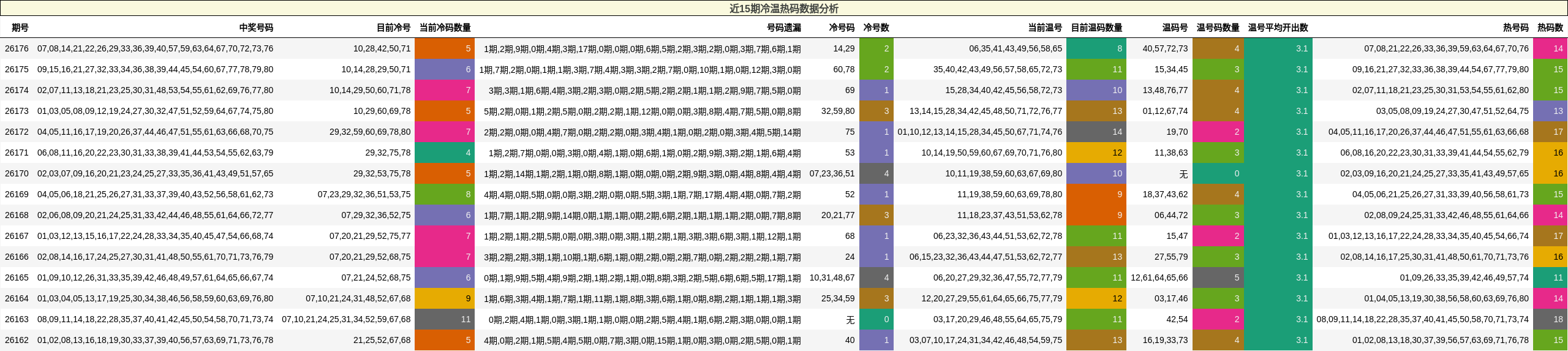Image resolution: width=1568 pixels, height=351 pixels.
Task: Click green cold count cell 8 in row 26169
Action: (x=445, y=194)
